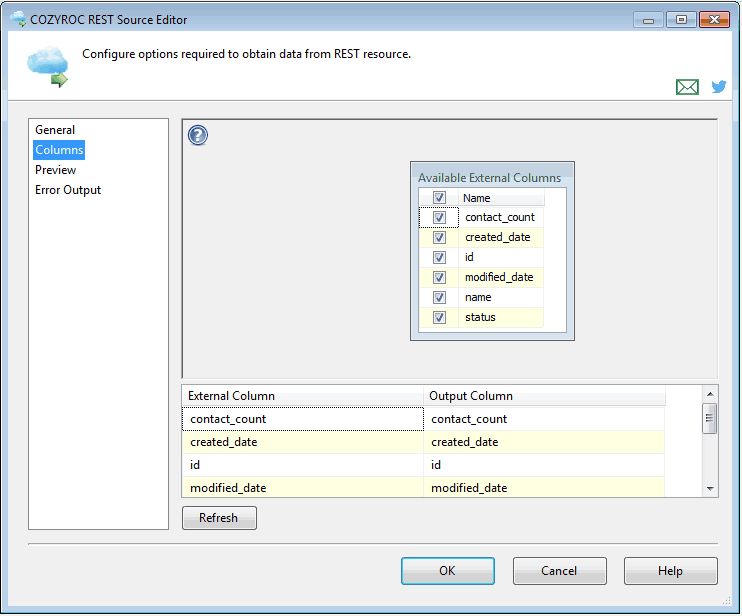Image resolution: width=742 pixels, height=616 pixels.
Task: Click the modified_date External Column cell
Action: pyautogui.click(x=302, y=487)
